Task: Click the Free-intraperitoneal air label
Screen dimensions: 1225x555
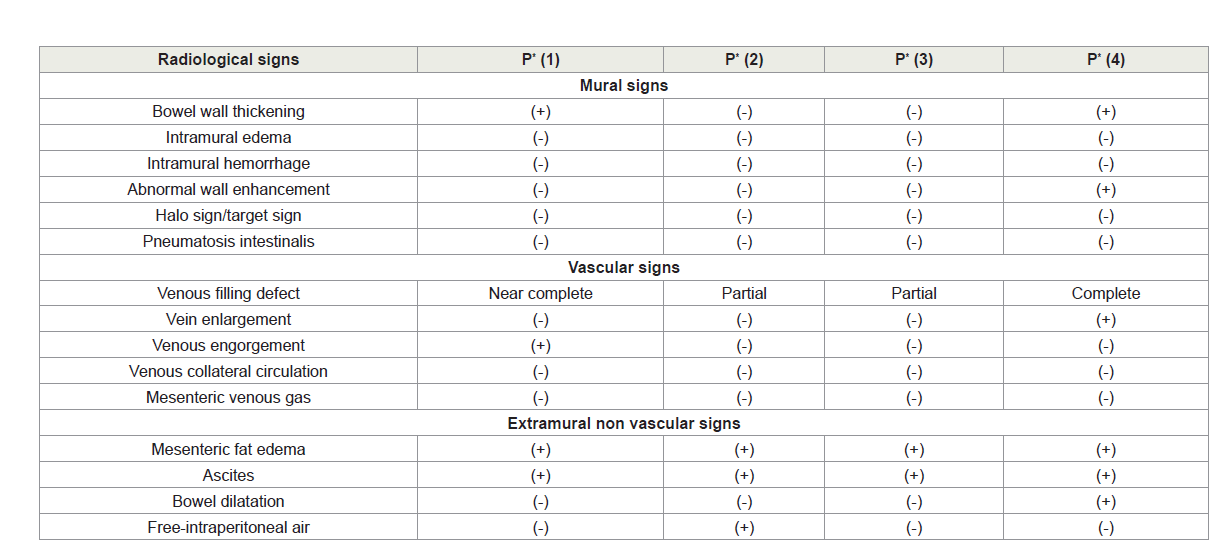Action: click(228, 527)
